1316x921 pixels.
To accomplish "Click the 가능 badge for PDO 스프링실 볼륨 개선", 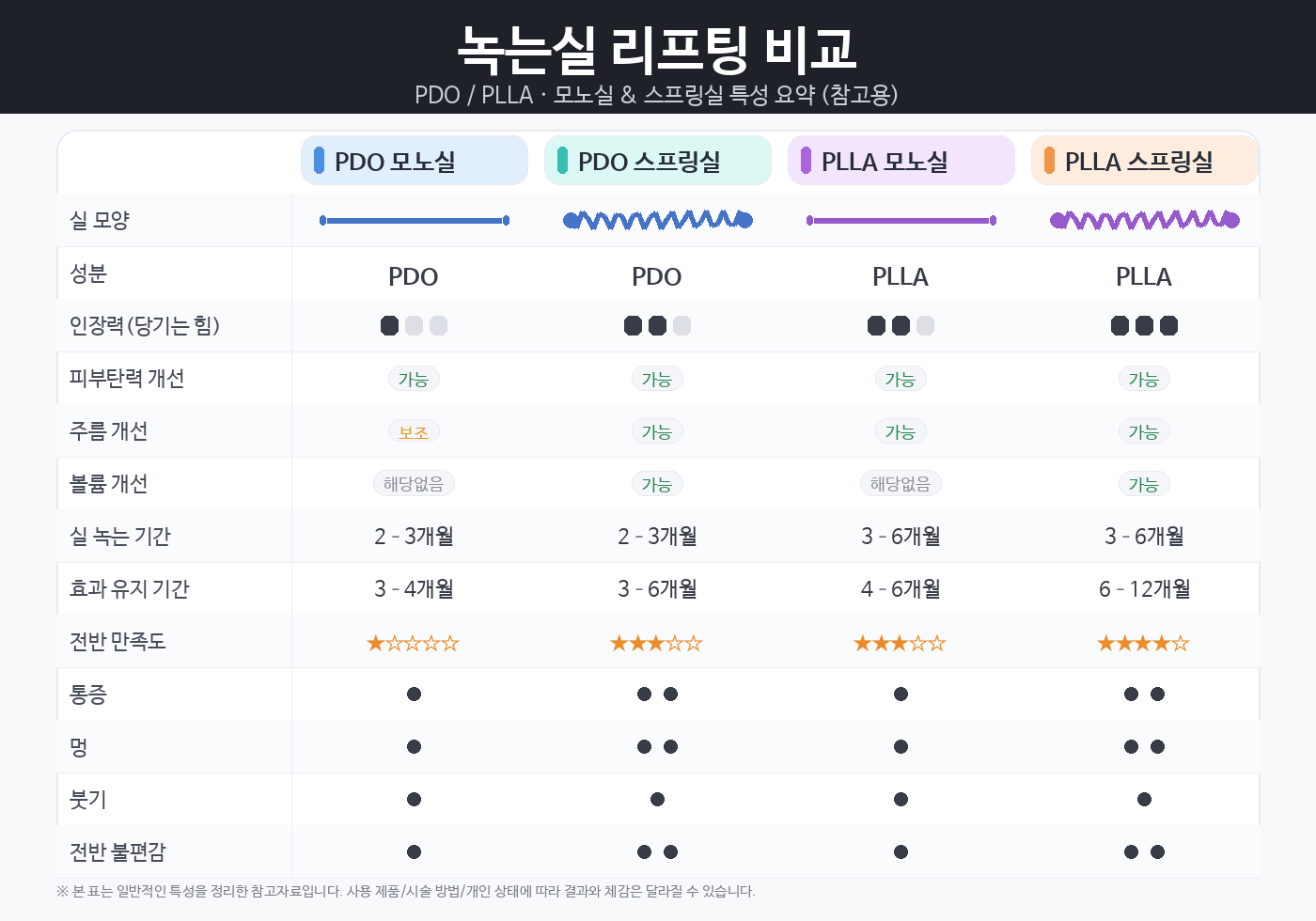I will tap(657, 485).
